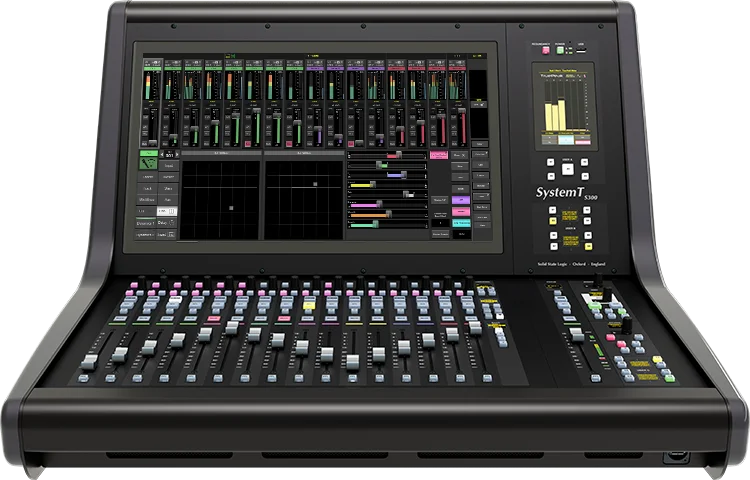Toggle the green POWER button
Image resolution: width=750 pixels, height=480 pixels.
point(560,50)
